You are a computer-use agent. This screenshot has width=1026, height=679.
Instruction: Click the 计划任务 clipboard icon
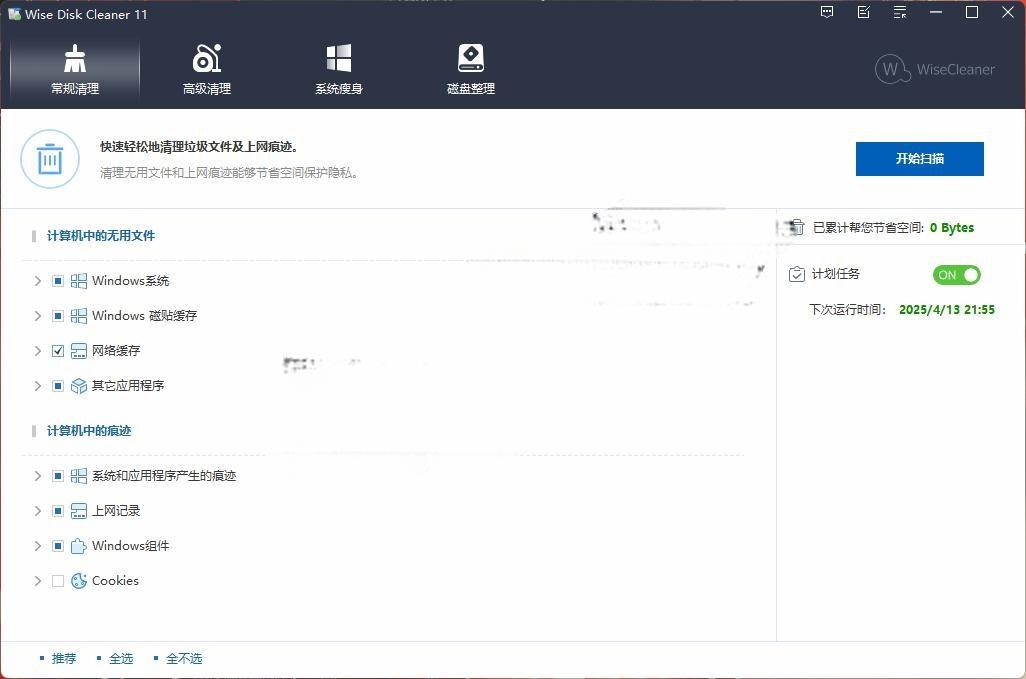pyautogui.click(x=796, y=274)
